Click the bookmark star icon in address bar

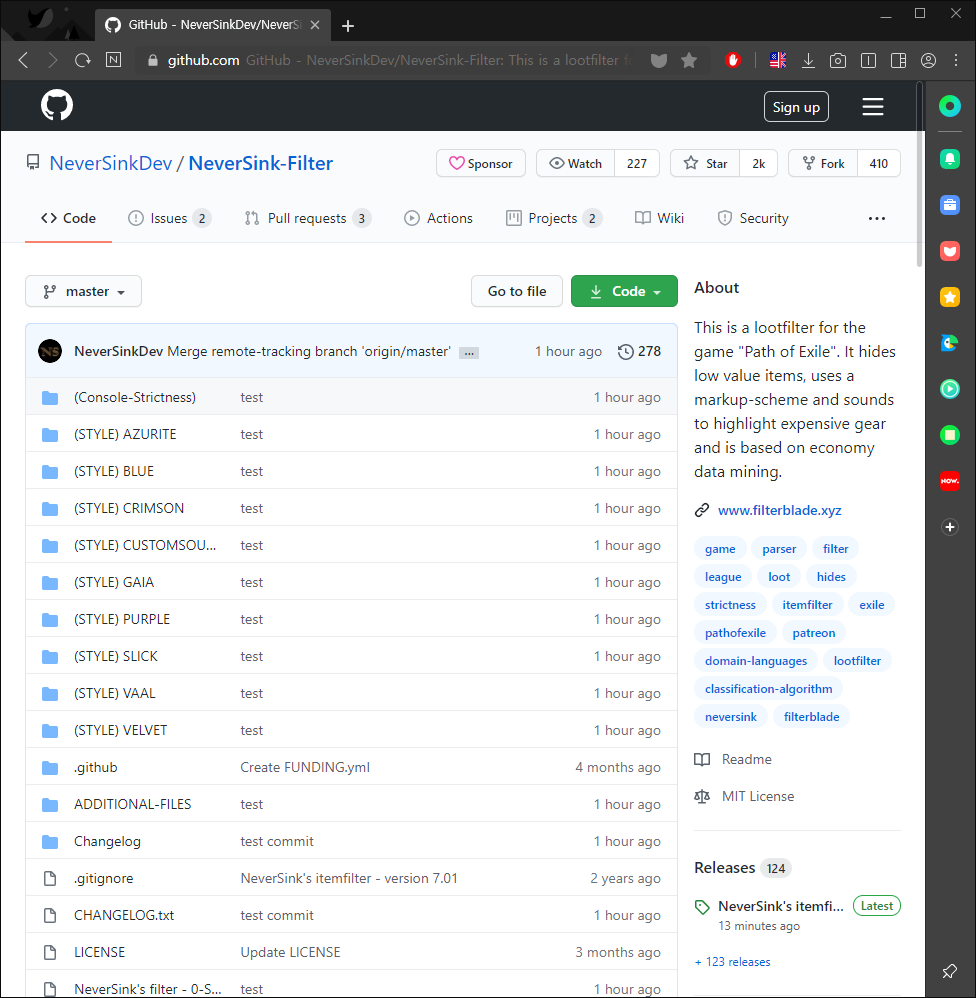[x=688, y=60]
